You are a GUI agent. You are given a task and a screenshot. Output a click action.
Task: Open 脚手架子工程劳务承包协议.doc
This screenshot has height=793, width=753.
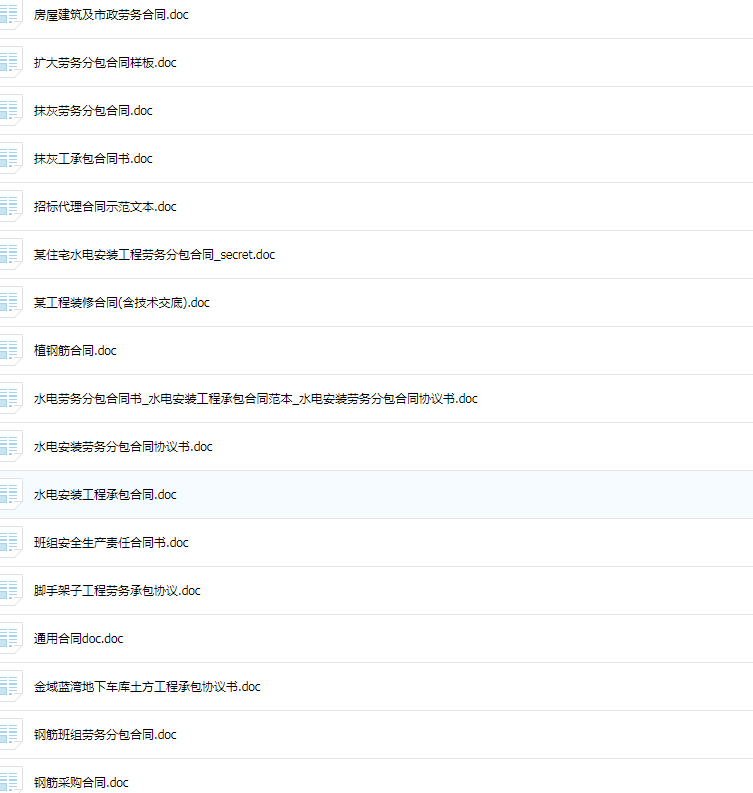[117, 590]
